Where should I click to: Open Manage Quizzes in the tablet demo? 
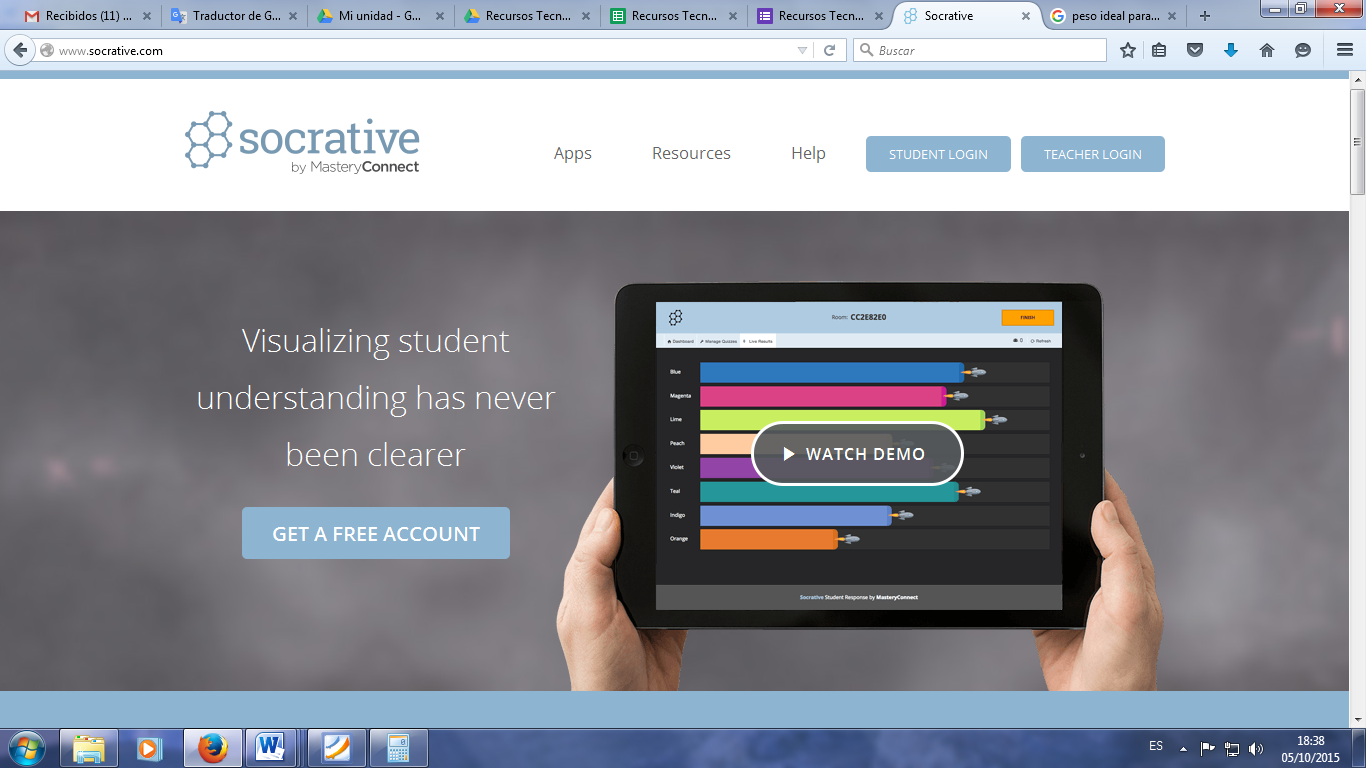pyautogui.click(x=719, y=339)
